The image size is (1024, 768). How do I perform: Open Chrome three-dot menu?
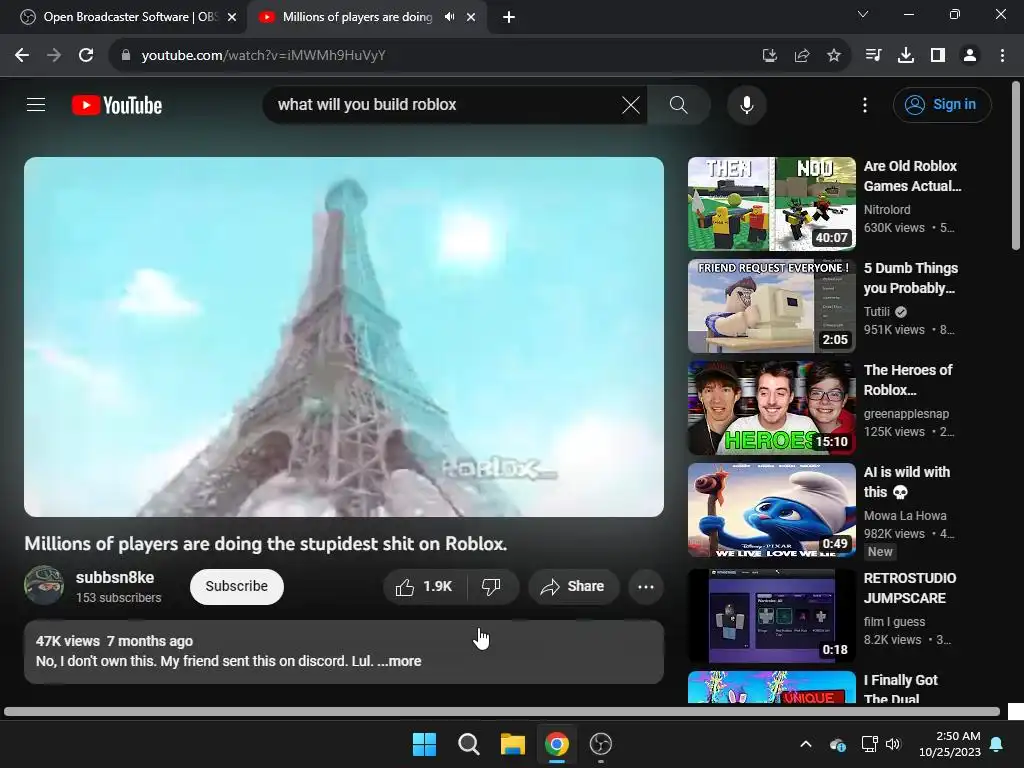1002,56
